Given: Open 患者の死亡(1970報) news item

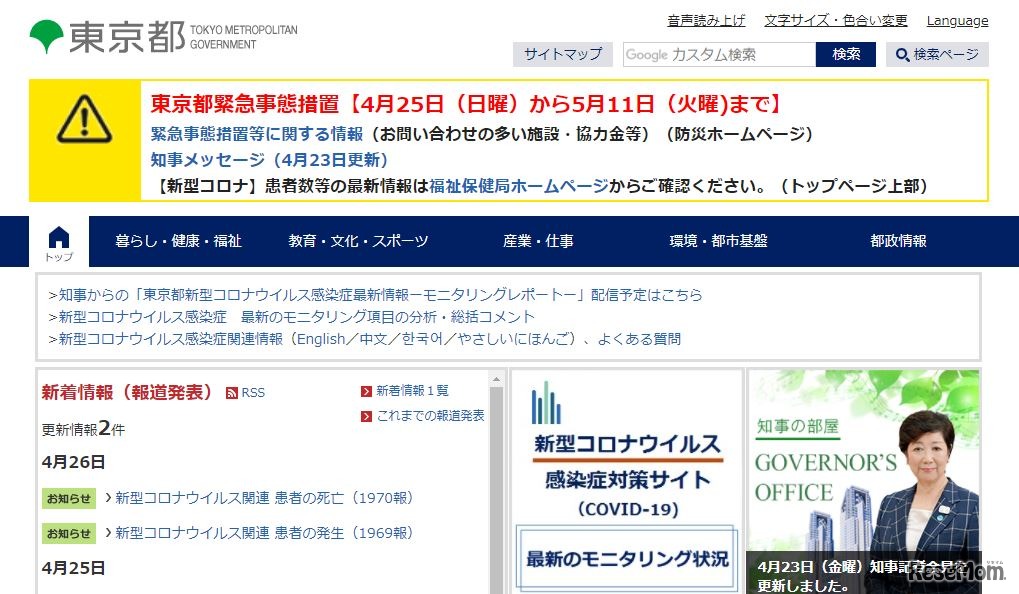Looking at the screenshot, I should coord(264,498).
